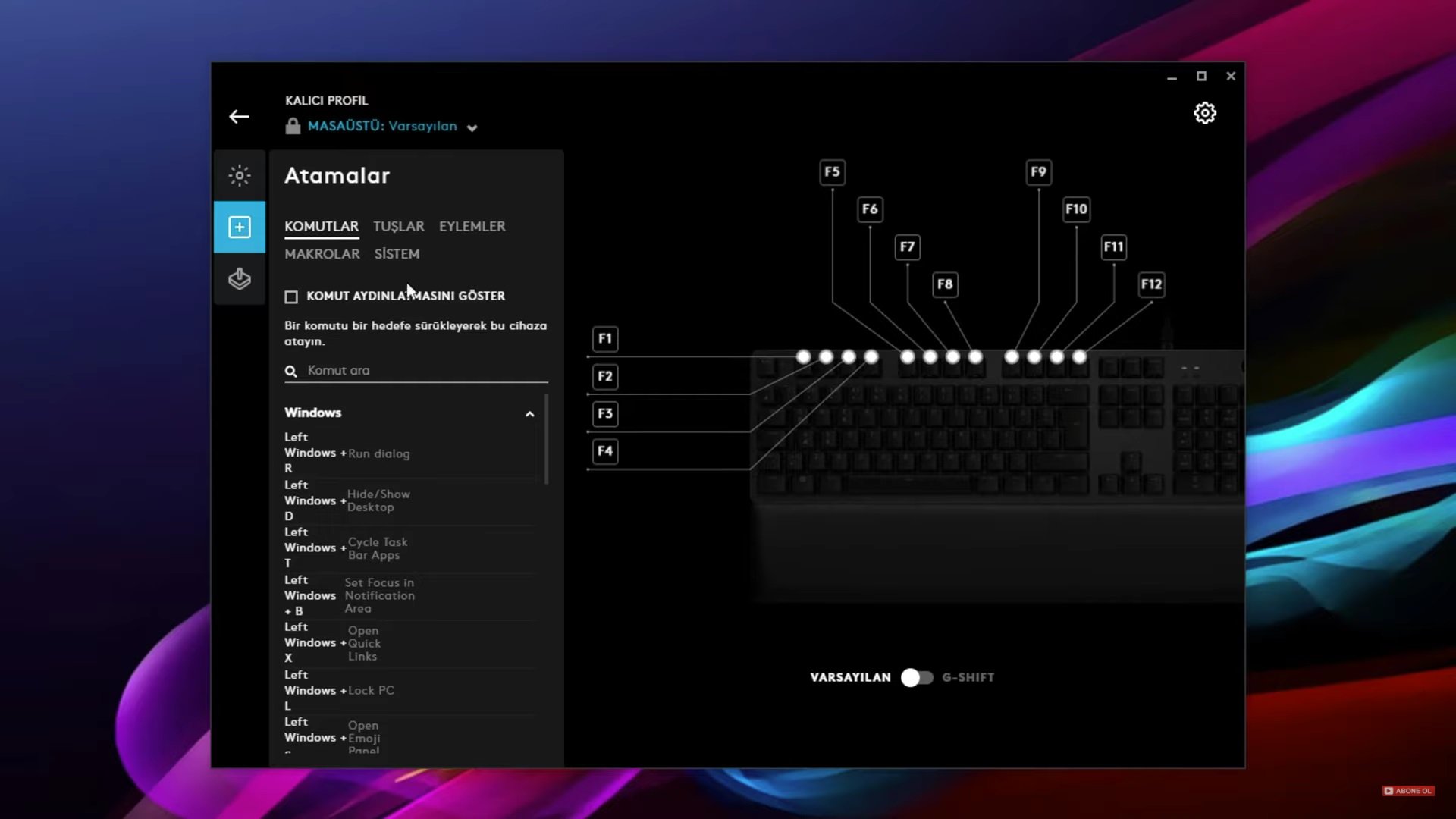Screen dimensions: 1456x819
Task: Open the EYLEMLER tab
Action: coord(472,226)
